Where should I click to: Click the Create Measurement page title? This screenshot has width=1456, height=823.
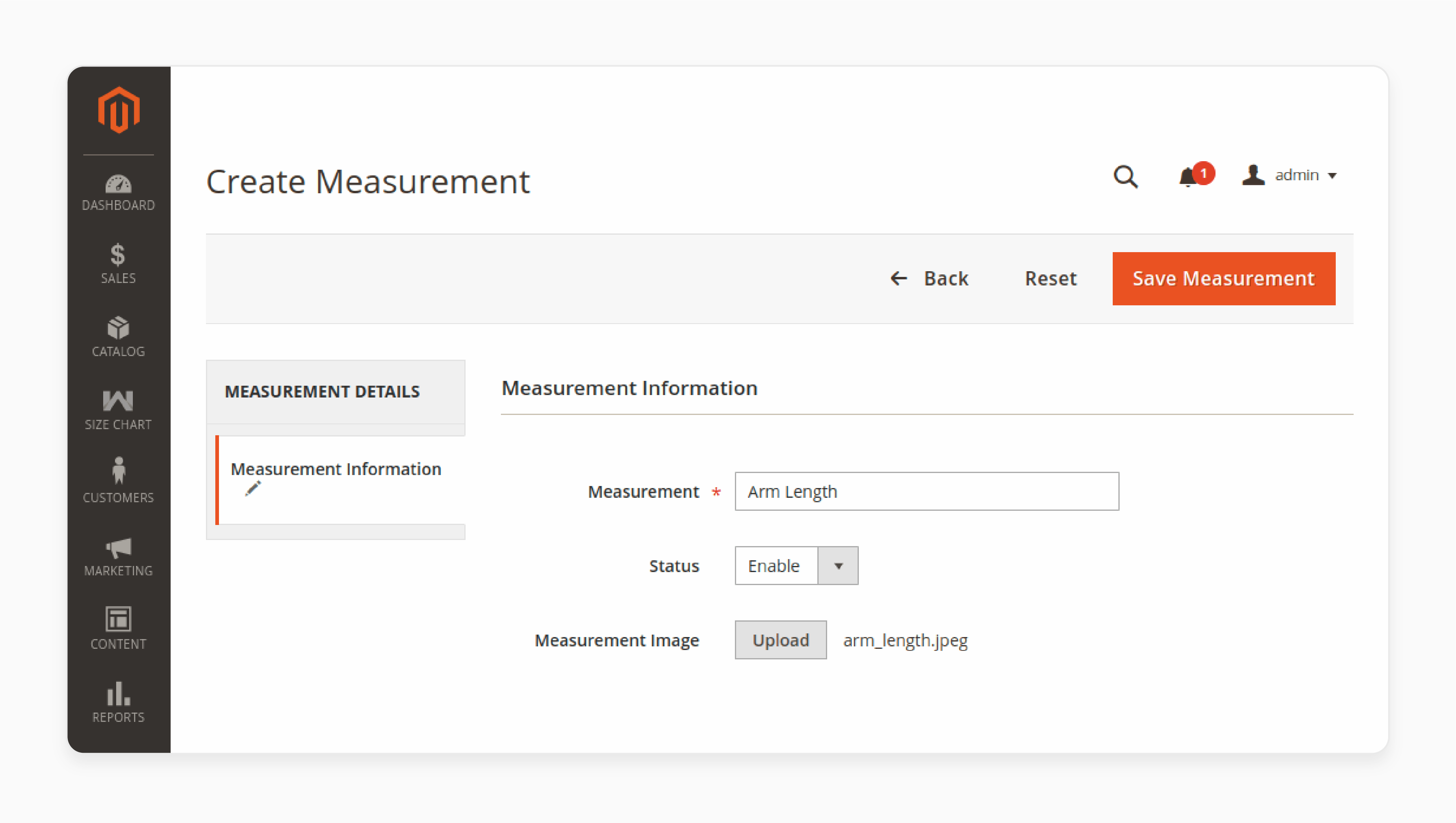(x=368, y=181)
